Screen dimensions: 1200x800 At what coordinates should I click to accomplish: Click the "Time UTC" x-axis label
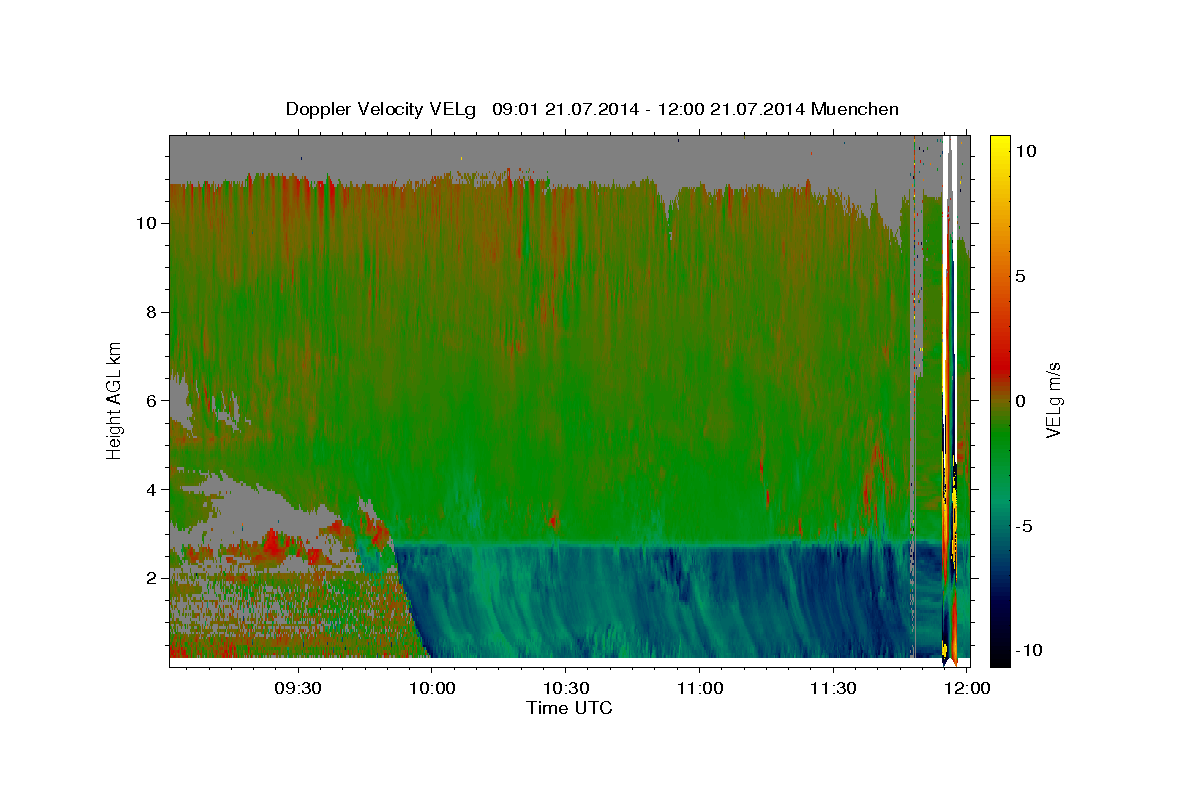(x=569, y=708)
